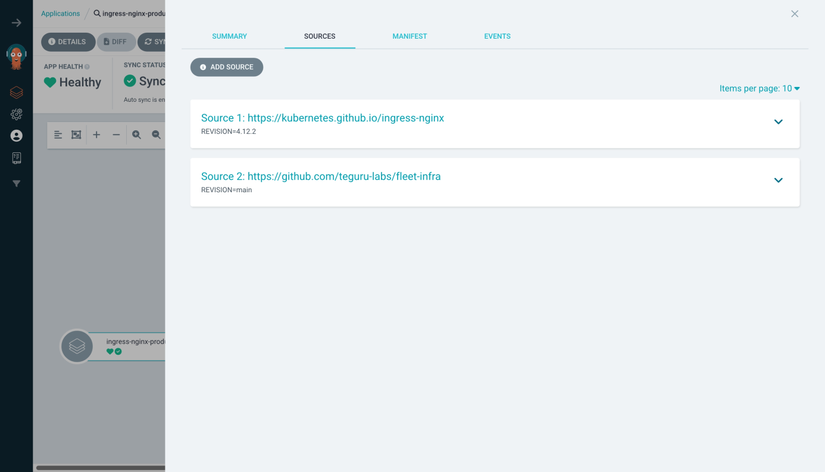This screenshot has width=825, height=472.
Task: Toggle the filter funnel icon in sidebar
Action: 16,183
